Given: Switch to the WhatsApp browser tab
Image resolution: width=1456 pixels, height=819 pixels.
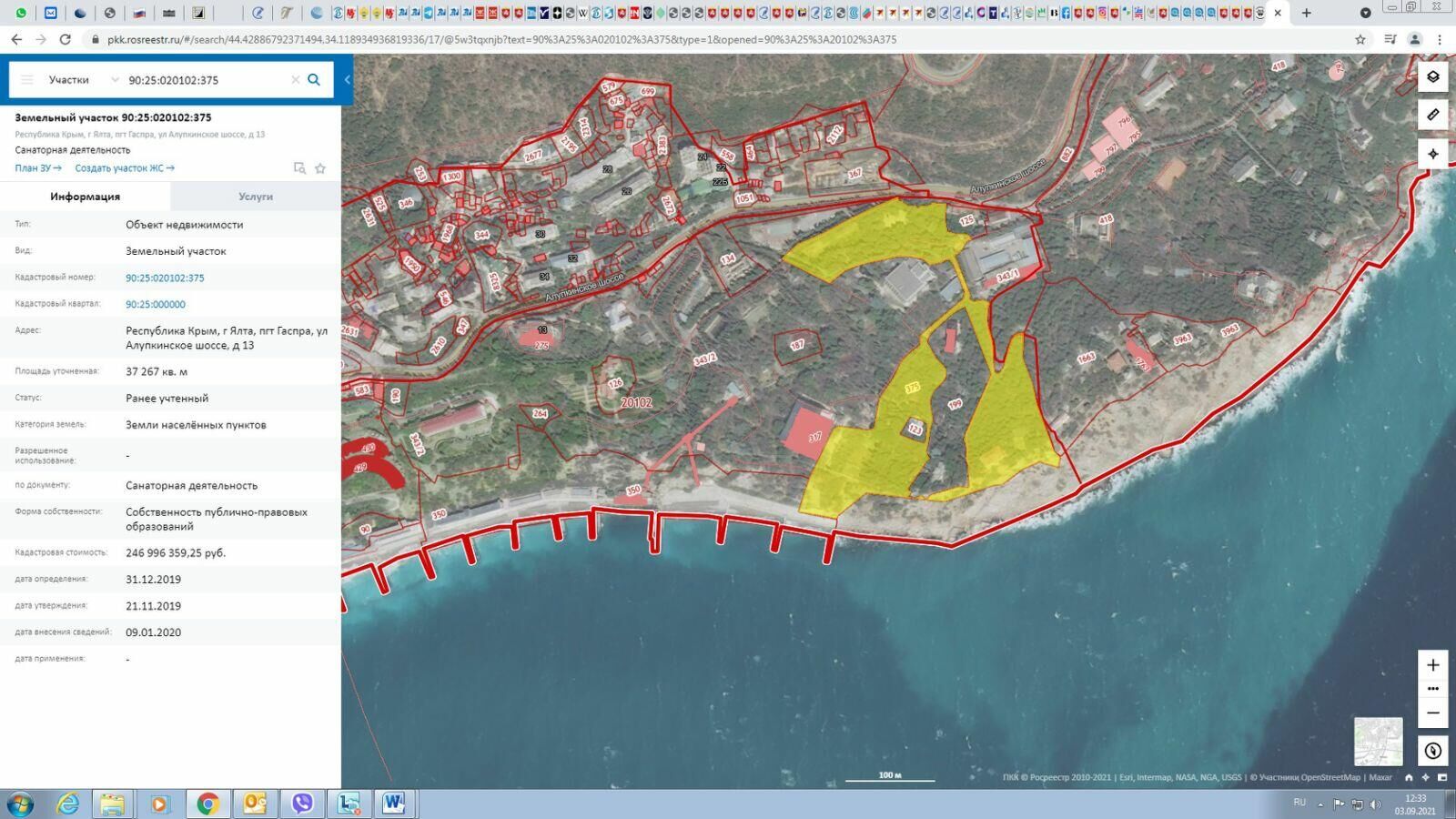Looking at the screenshot, I should (x=21, y=13).
